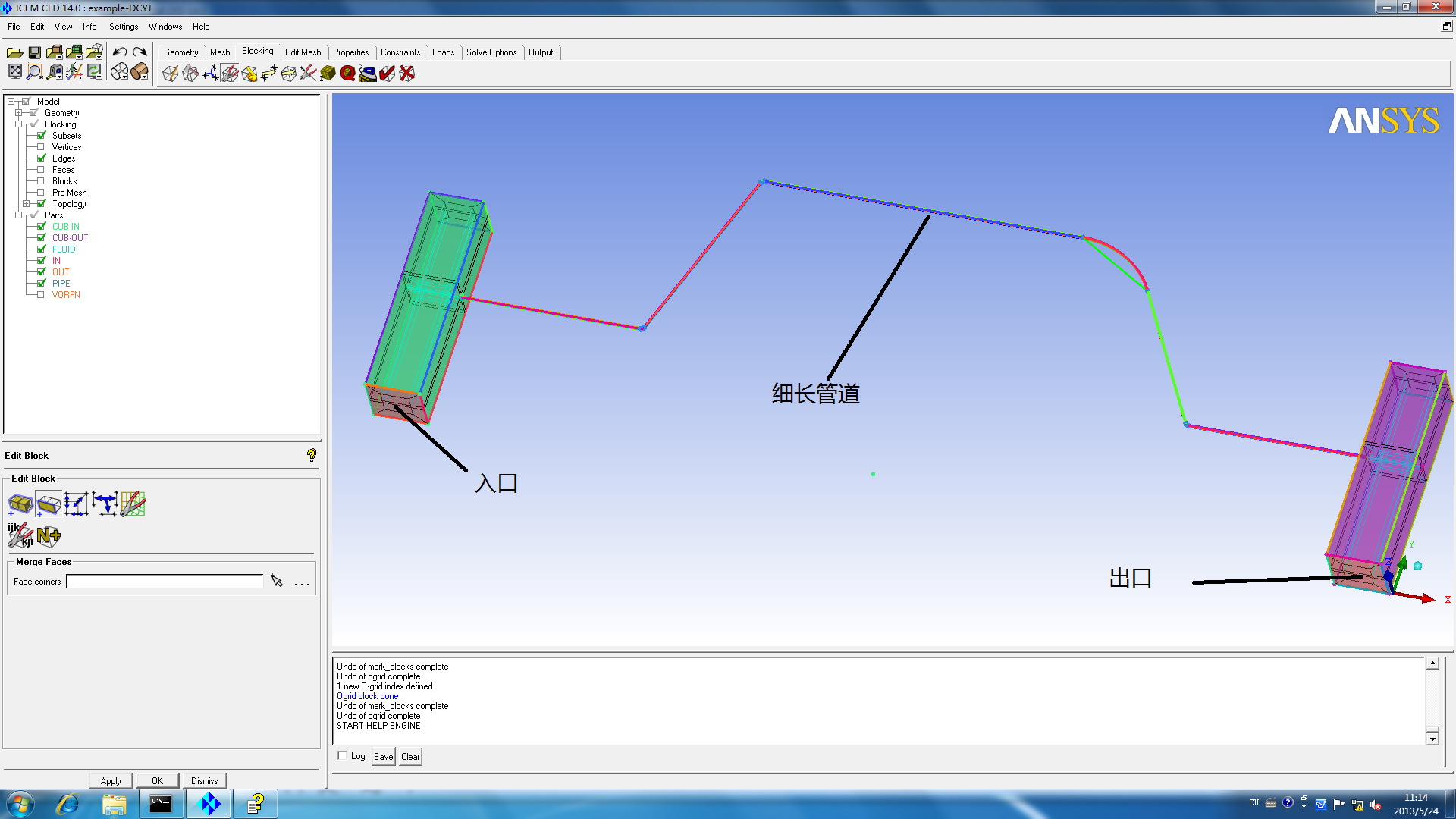
Task: Open the Settings menu
Action: (123, 27)
